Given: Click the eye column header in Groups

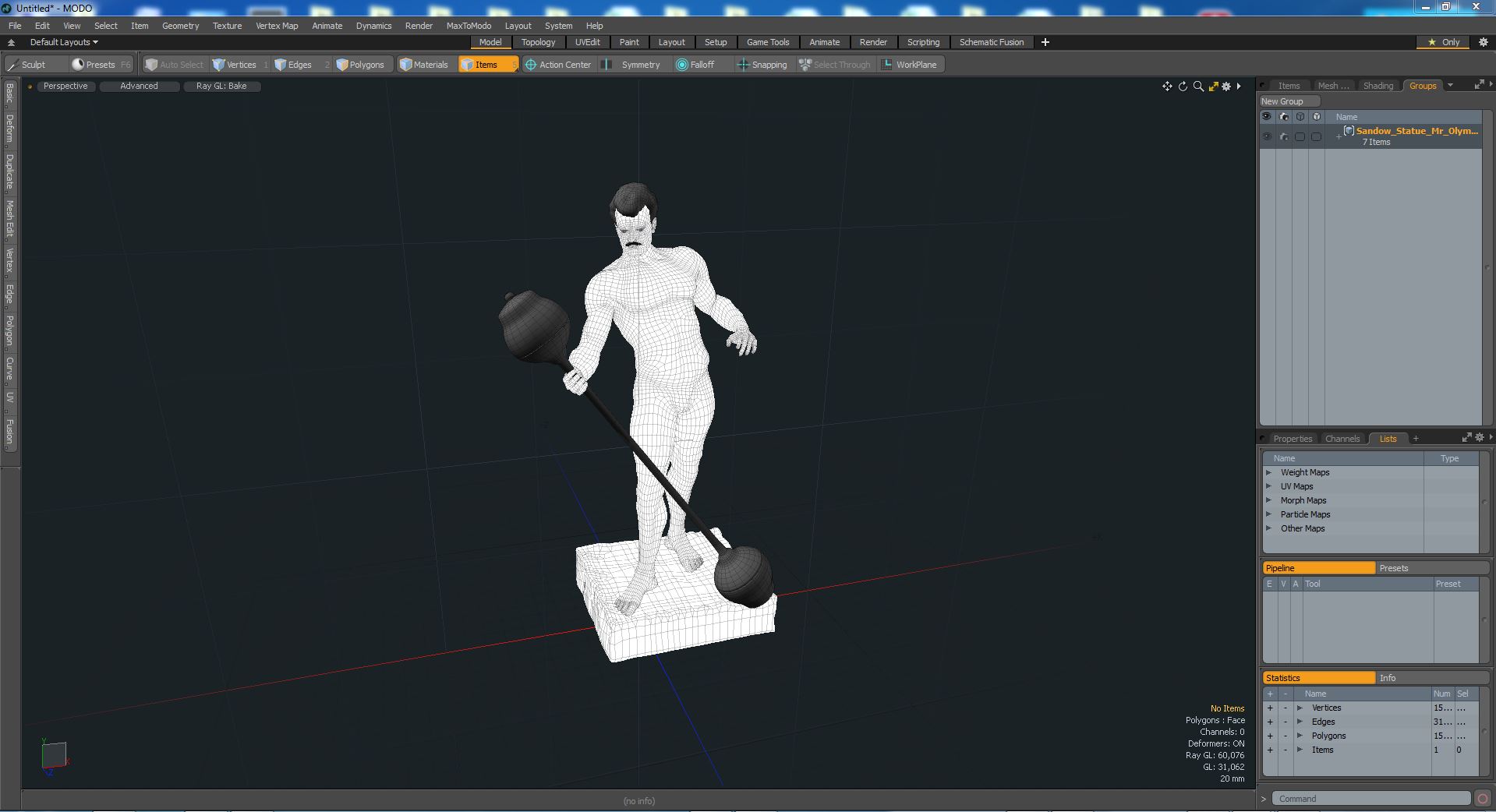Looking at the screenshot, I should pos(1267,117).
